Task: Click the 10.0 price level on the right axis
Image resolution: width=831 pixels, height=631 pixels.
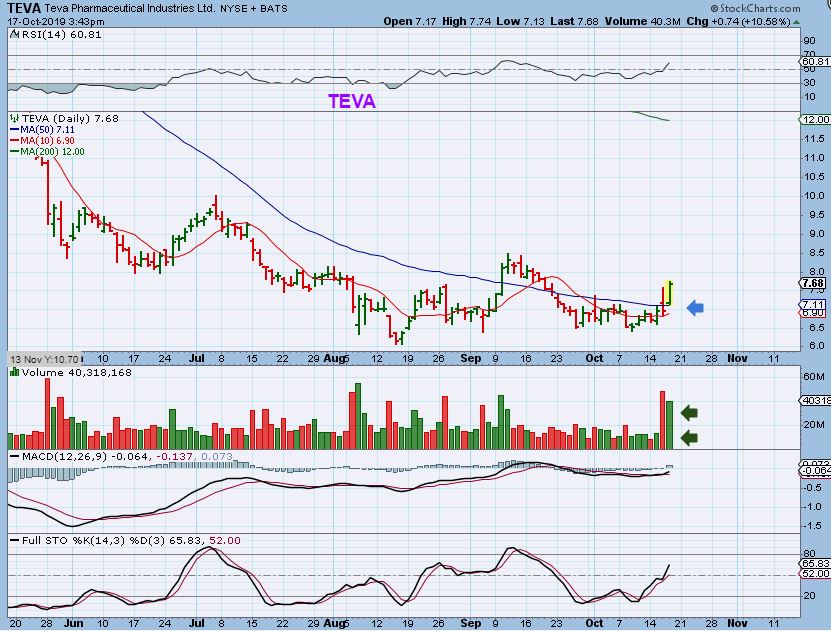Action: pos(814,196)
